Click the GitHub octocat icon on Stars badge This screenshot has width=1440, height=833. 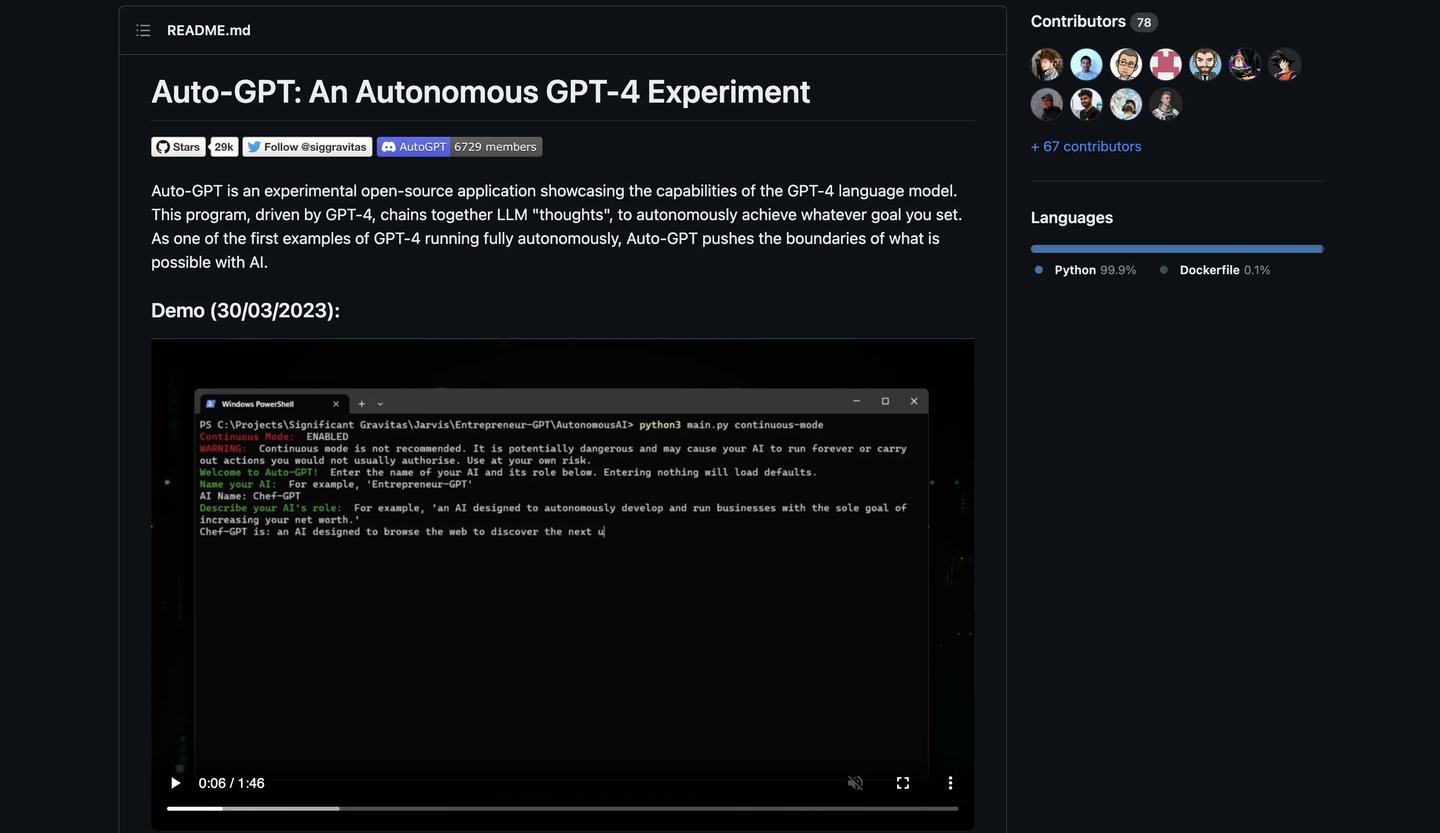(163, 146)
